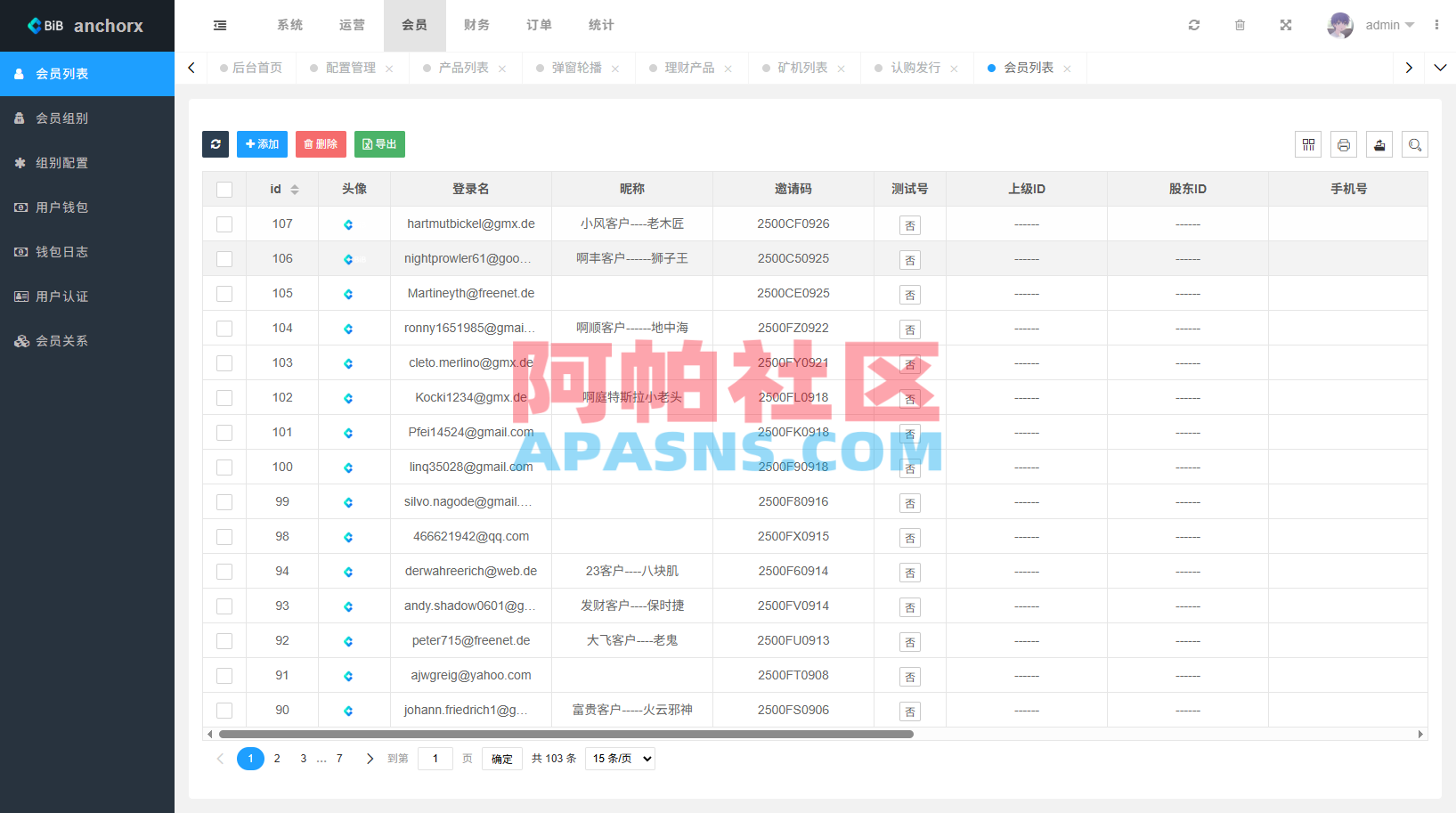Viewport: 1456px width, 813px height.
Task: Select checkbox for row id 107
Action: pos(224,224)
